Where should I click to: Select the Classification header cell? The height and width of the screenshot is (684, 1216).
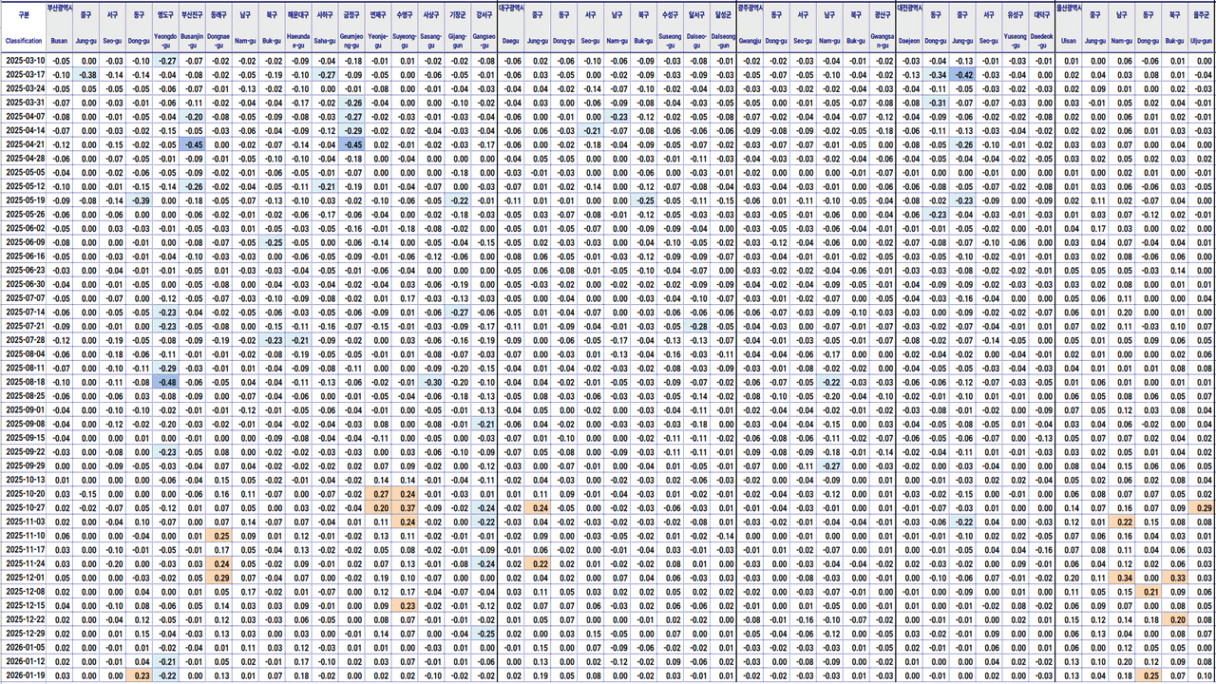click(x=24, y=41)
